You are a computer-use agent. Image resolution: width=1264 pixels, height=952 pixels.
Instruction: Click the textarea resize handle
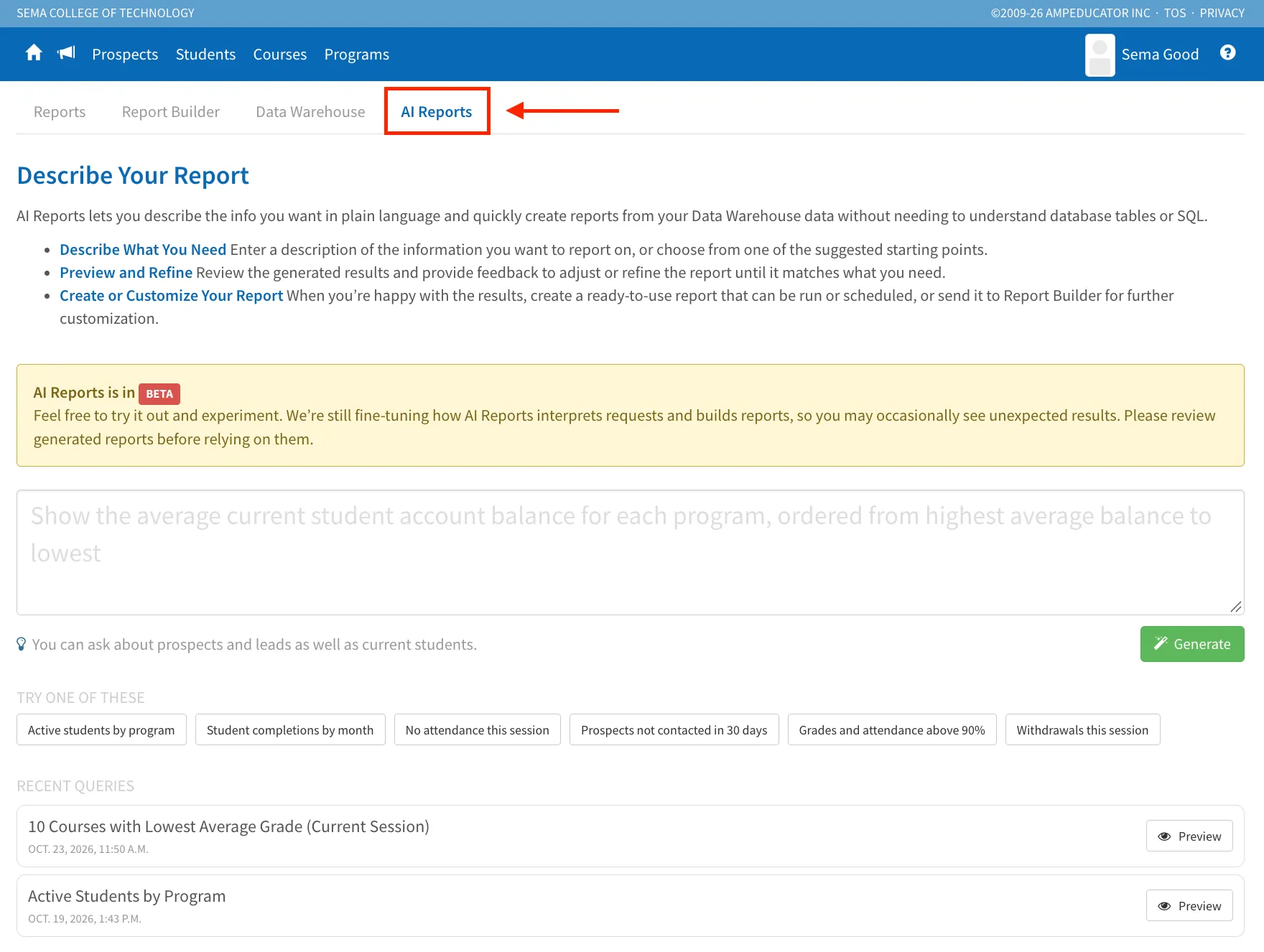(x=1235, y=607)
